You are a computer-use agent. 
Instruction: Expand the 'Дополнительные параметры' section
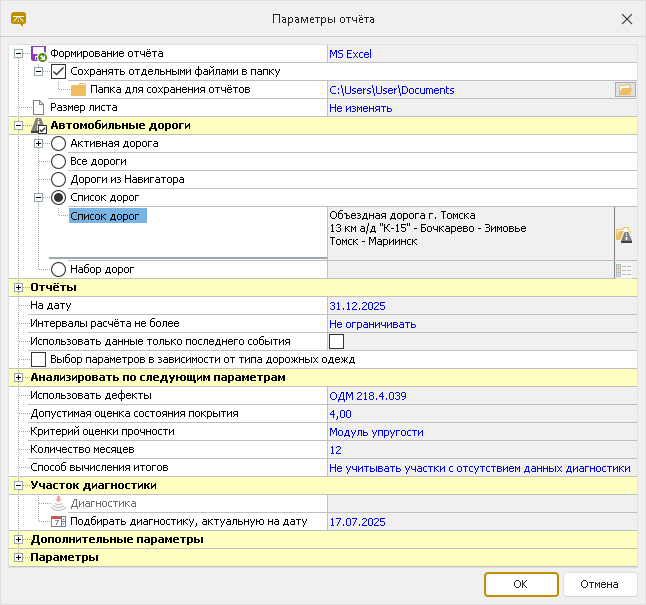coord(18,540)
